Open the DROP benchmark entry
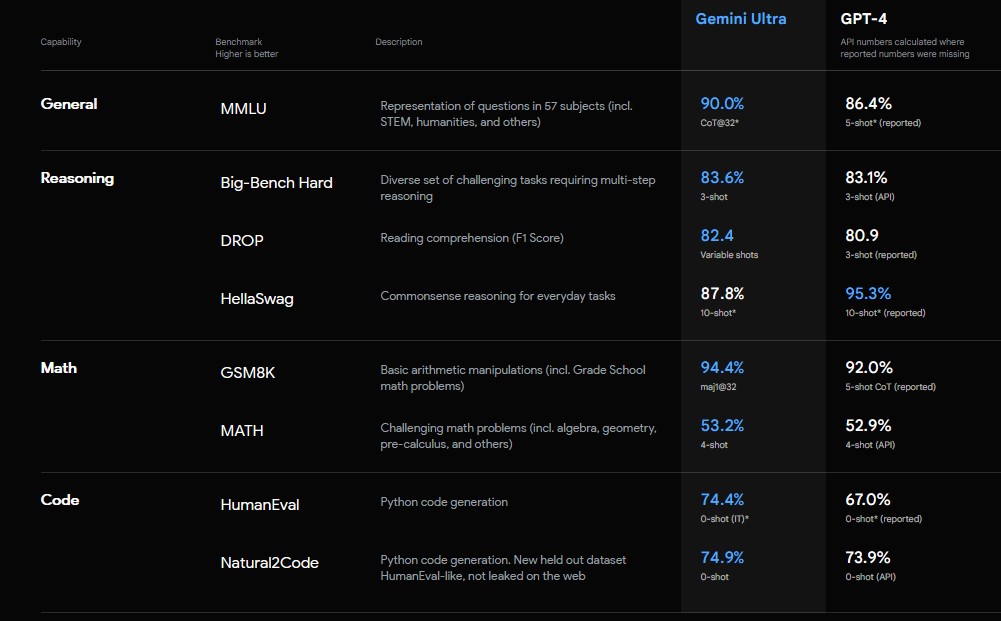 point(241,241)
